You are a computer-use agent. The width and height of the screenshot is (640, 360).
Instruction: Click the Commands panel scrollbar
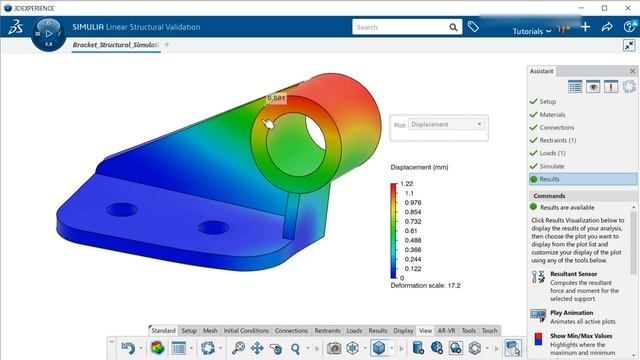(633, 244)
